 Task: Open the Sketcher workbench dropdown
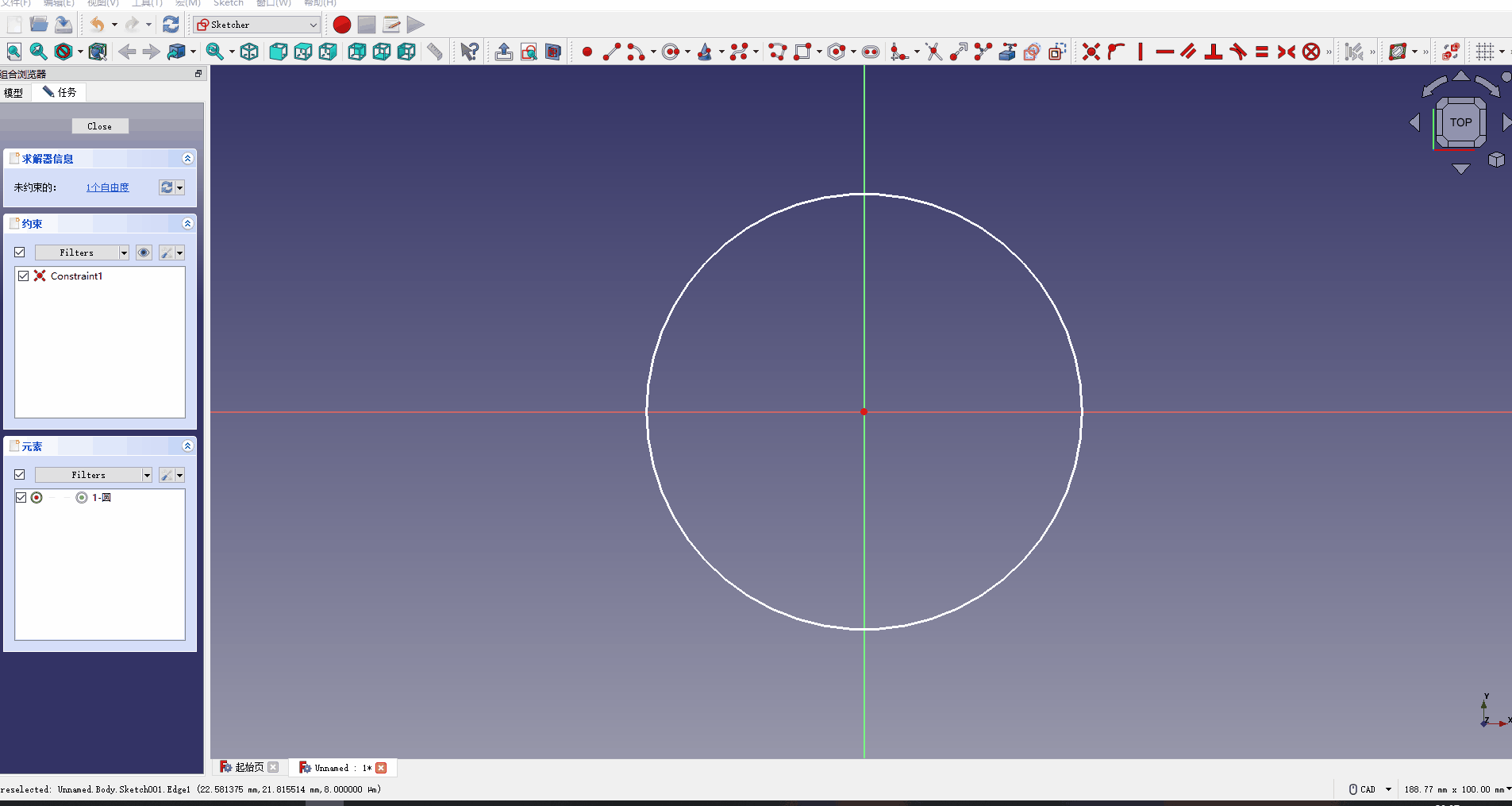(256, 25)
